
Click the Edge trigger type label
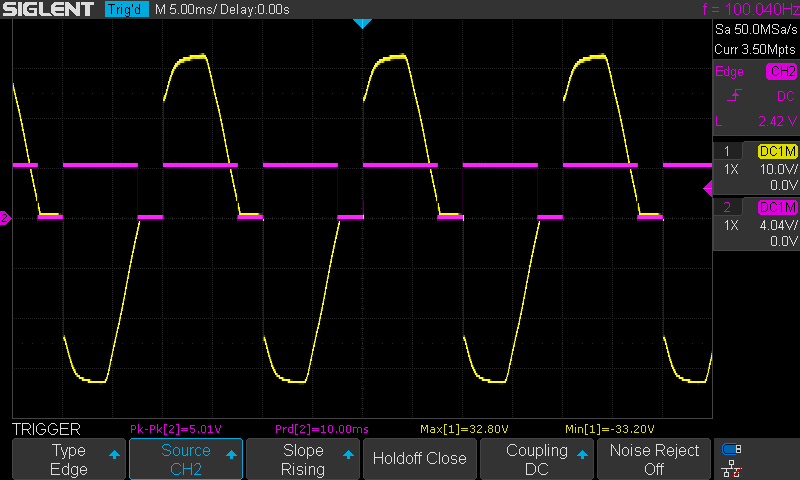[729, 72]
